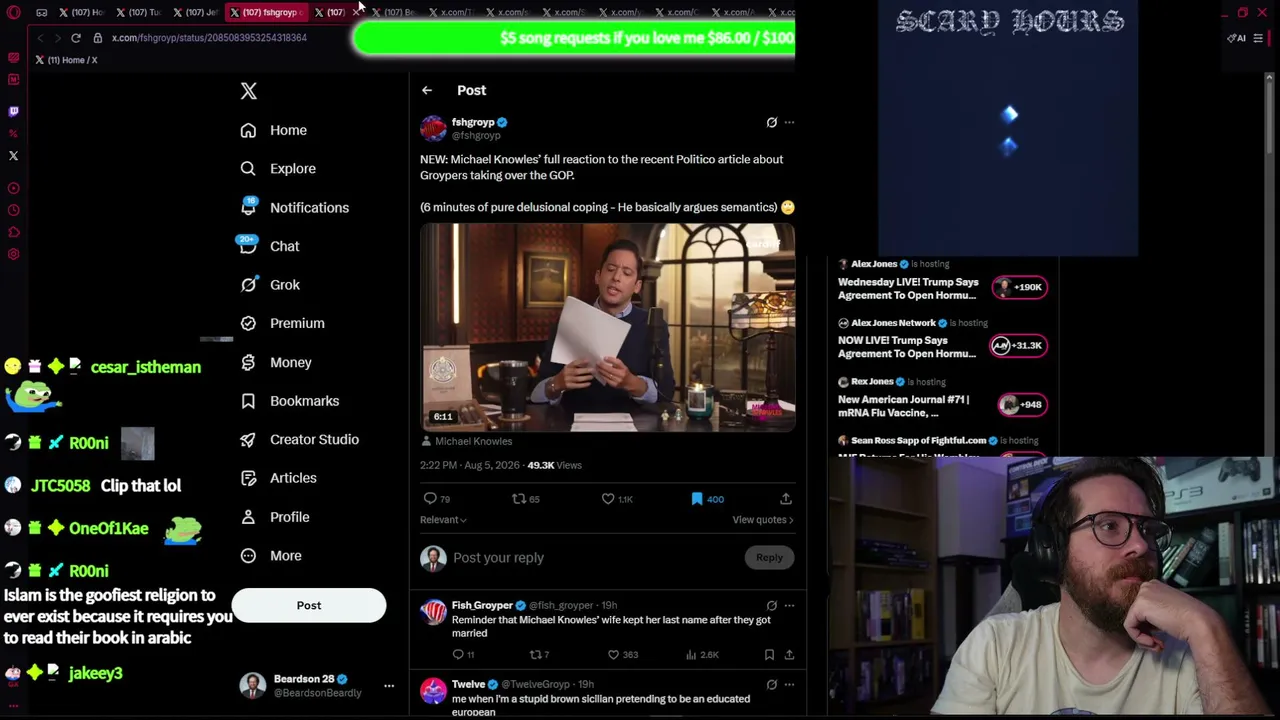Reload the page in the browser
The height and width of the screenshot is (720, 1280).
coord(75,38)
